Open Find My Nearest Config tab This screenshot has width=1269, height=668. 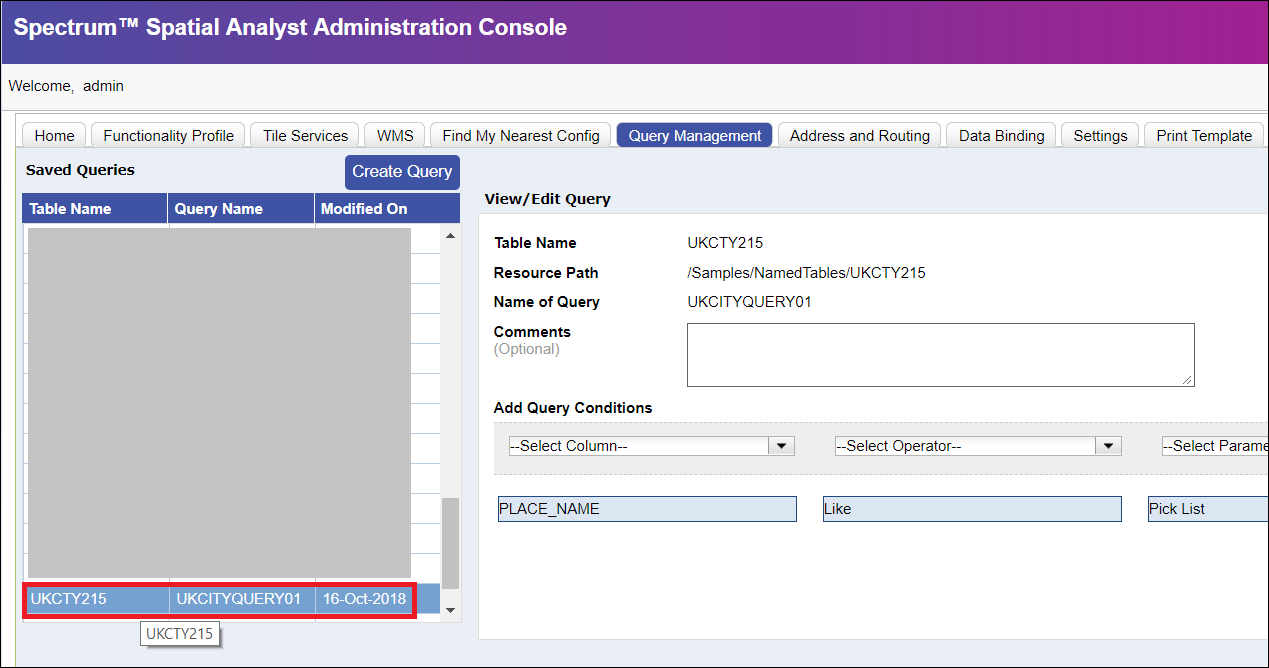pyautogui.click(x=520, y=135)
